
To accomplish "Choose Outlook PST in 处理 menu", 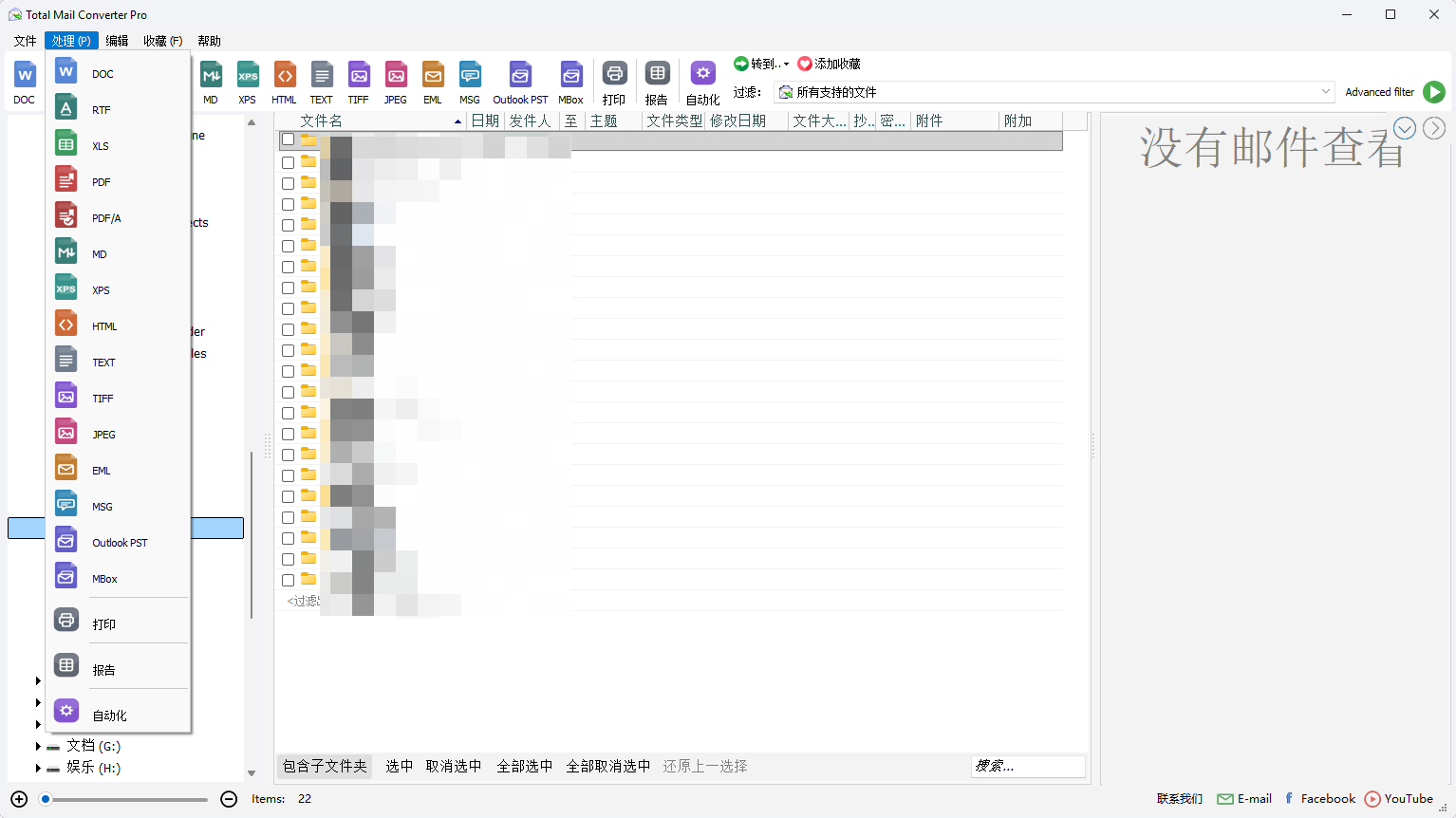I will coord(119,542).
